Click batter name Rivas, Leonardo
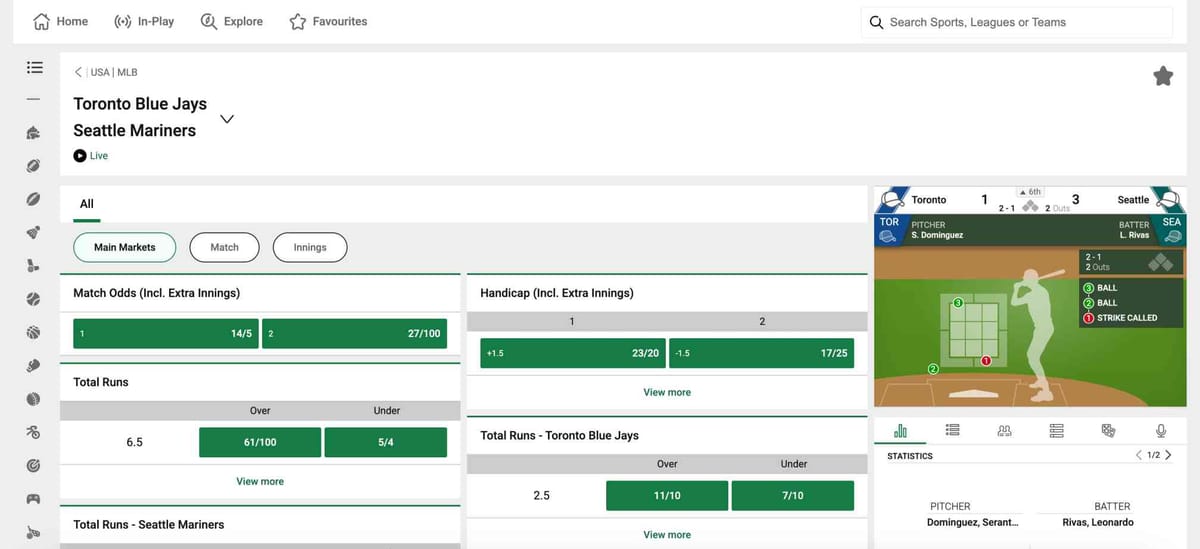The width and height of the screenshot is (1200, 549). click(x=1098, y=522)
